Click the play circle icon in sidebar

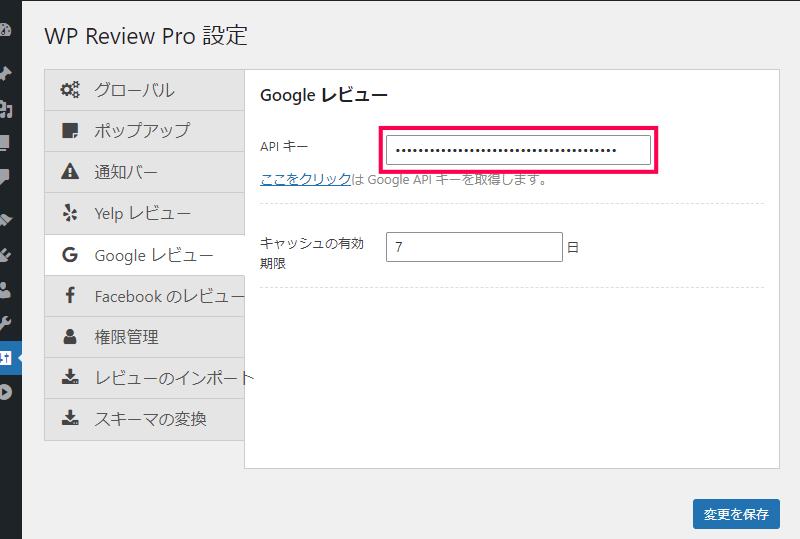click(5, 393)
